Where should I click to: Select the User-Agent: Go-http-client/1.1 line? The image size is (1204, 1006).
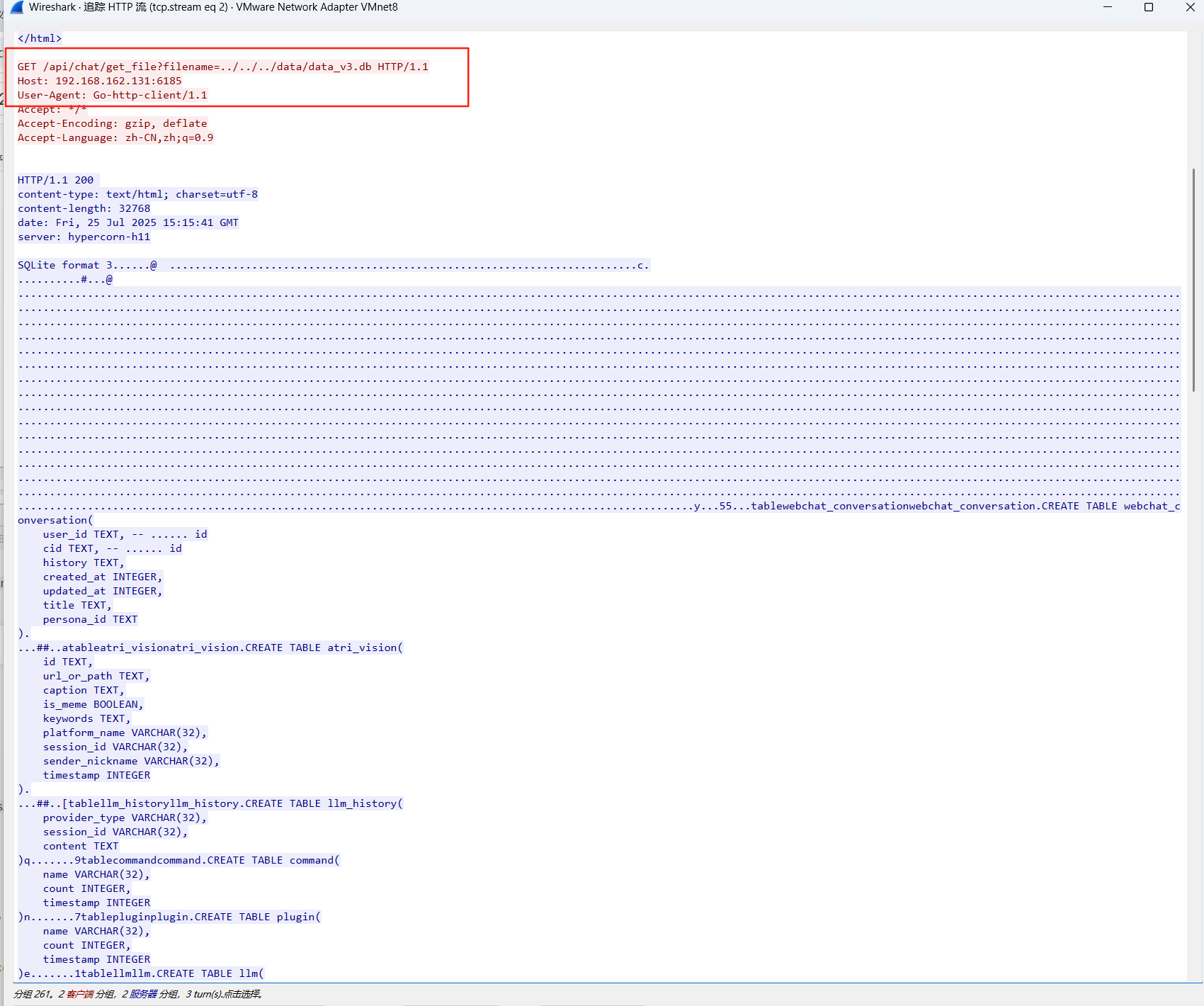(113, 95)
